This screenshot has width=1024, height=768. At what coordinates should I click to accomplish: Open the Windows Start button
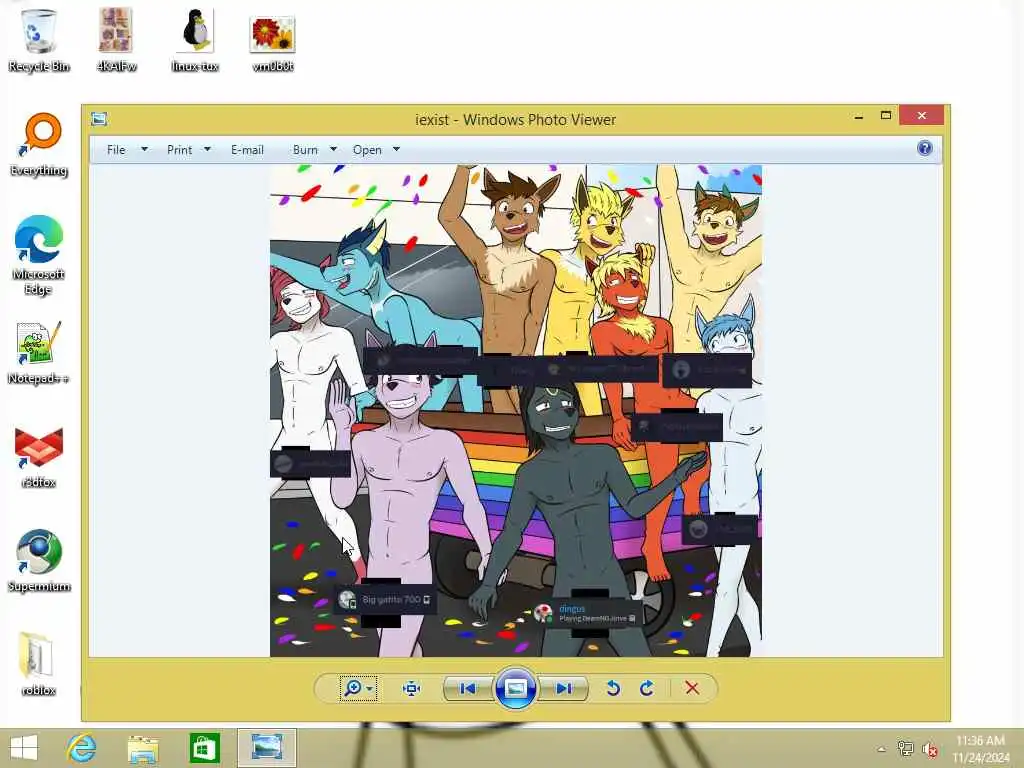coord(24,748)
